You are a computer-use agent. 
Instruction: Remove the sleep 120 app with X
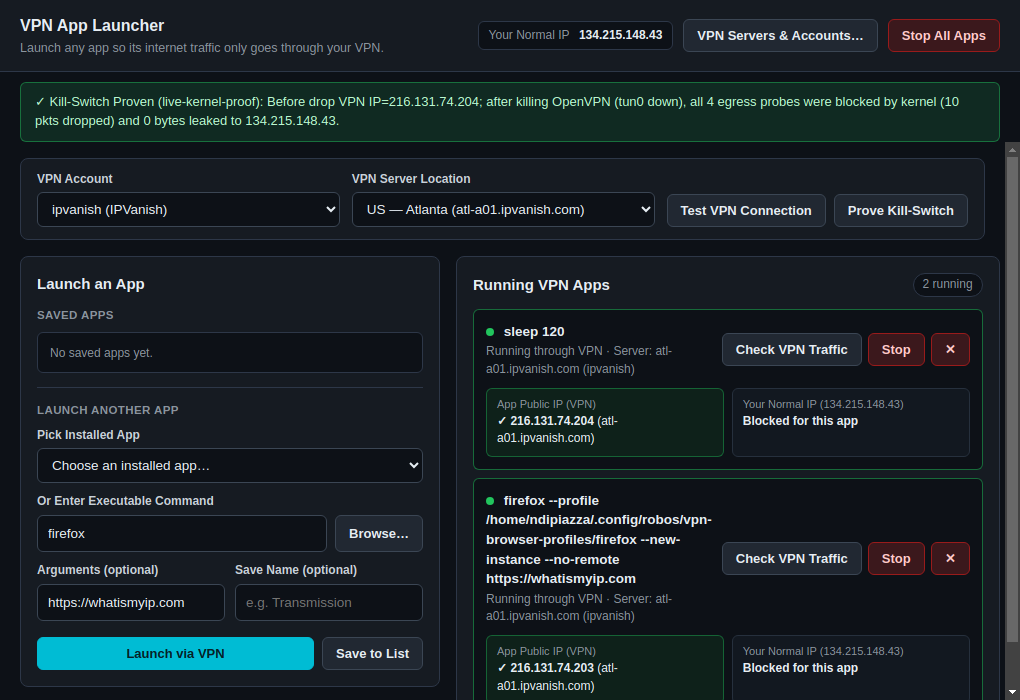[x=950, y=349]
